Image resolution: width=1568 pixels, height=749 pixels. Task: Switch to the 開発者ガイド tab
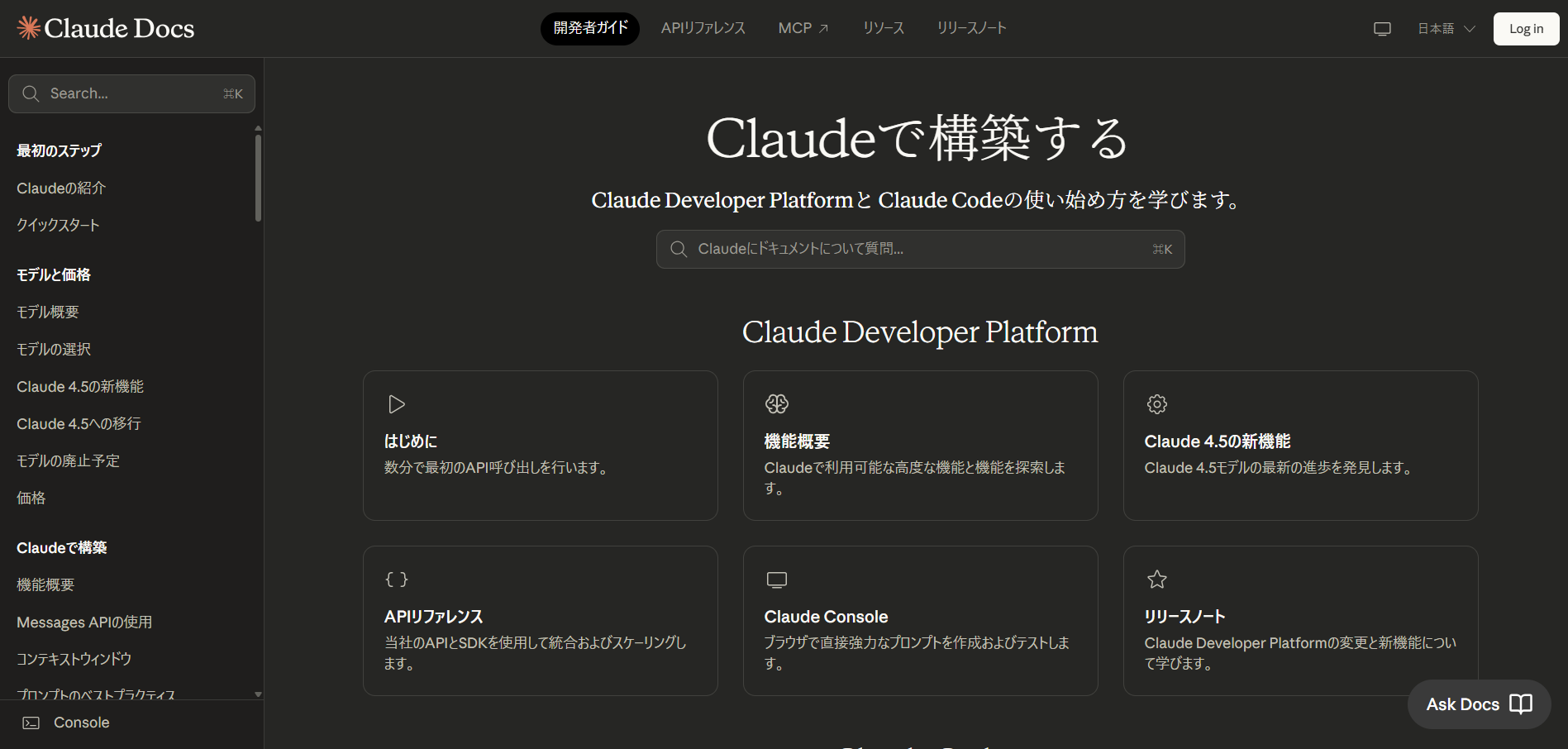[x=589, y=27]
